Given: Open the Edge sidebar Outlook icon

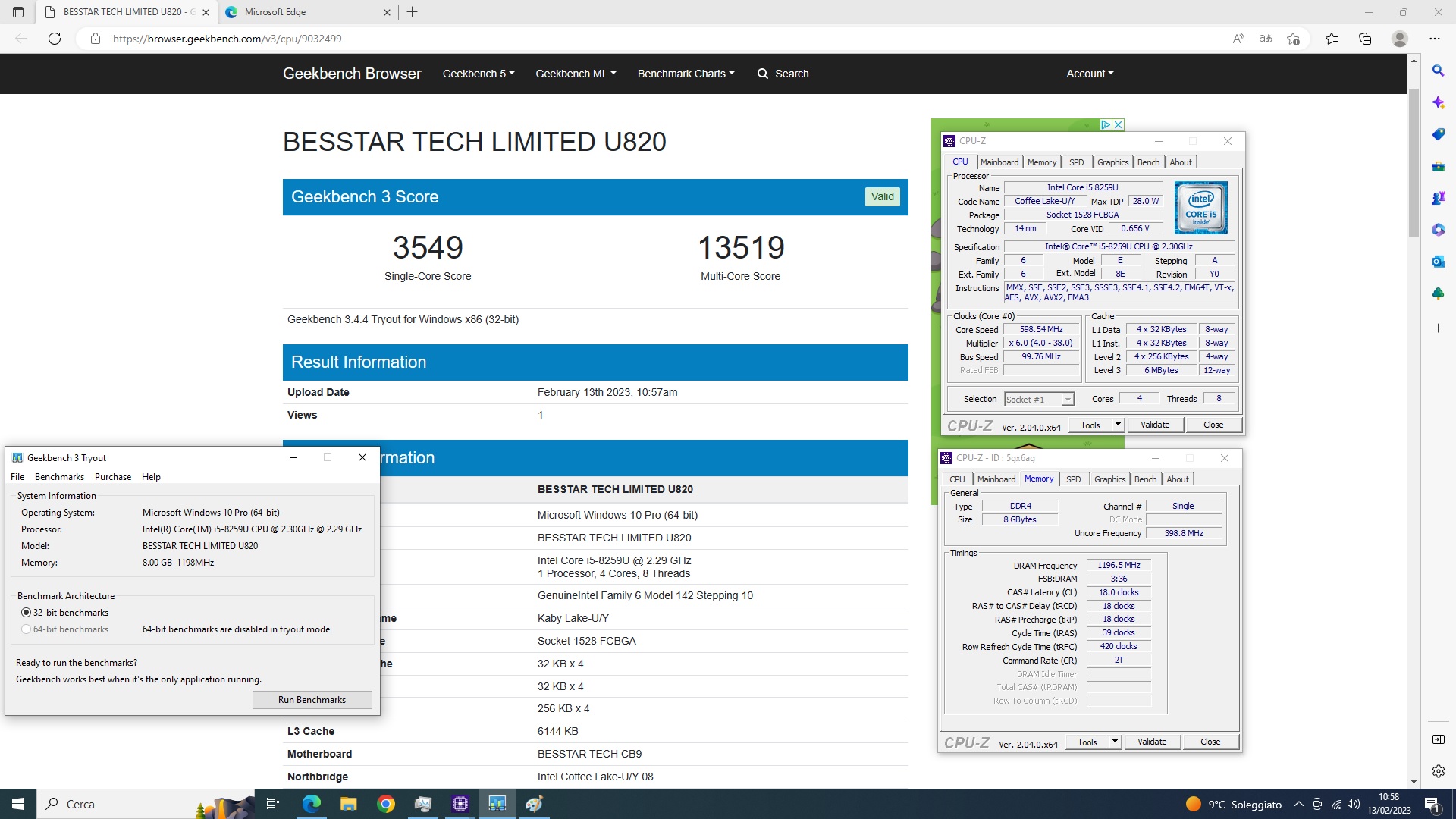Looking at the screenshot, I should click(1438, 262).
